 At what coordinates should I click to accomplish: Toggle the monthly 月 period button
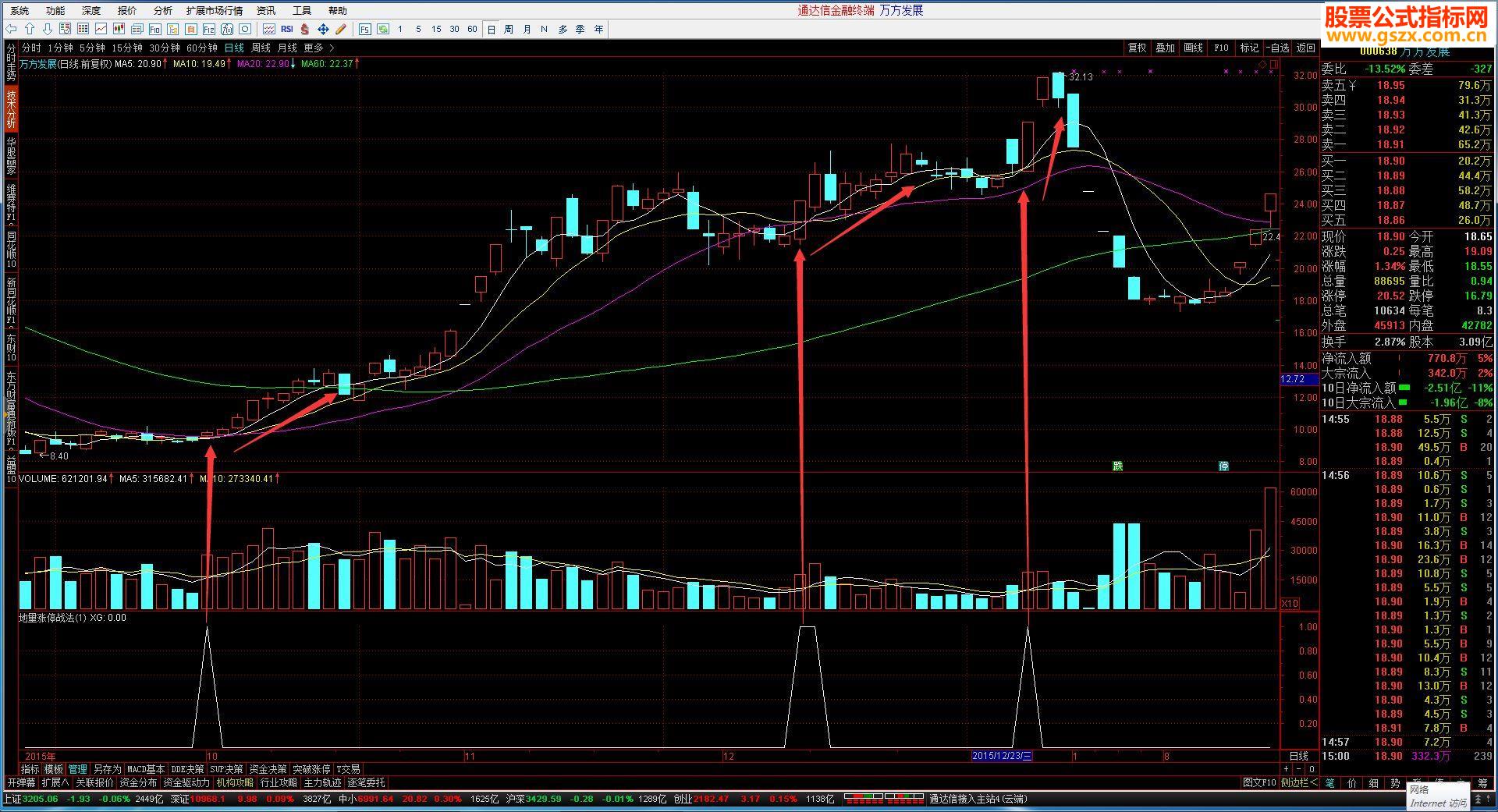(x=527, y=29)
